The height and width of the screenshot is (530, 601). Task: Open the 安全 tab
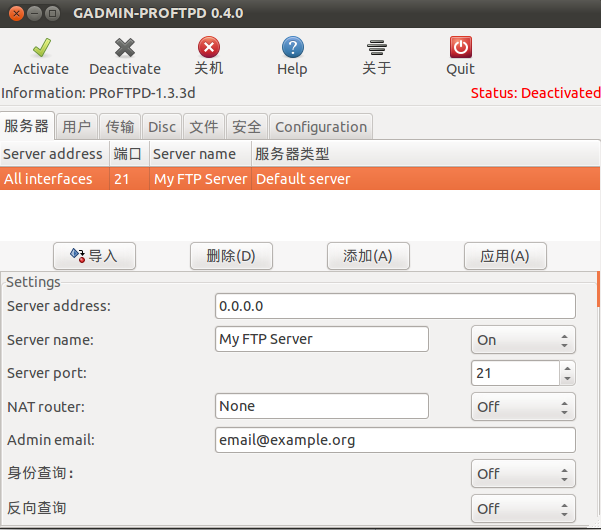coord(247,127)
